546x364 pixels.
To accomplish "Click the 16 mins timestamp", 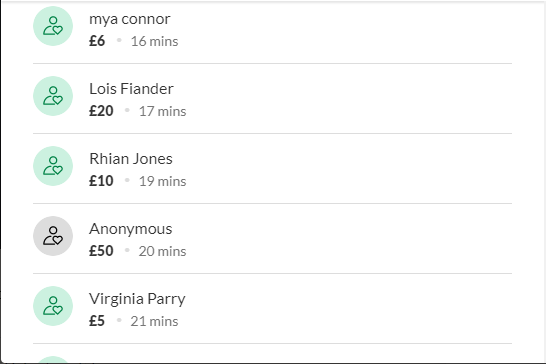I will [154, 41].
